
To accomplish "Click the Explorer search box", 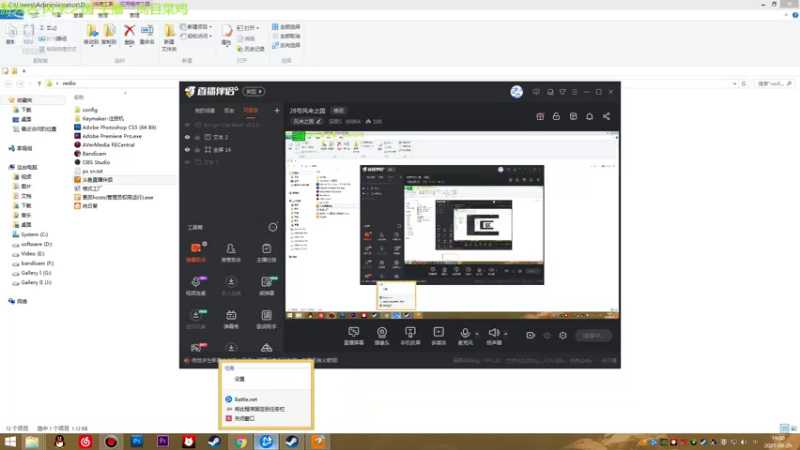I will coord(773,84).
